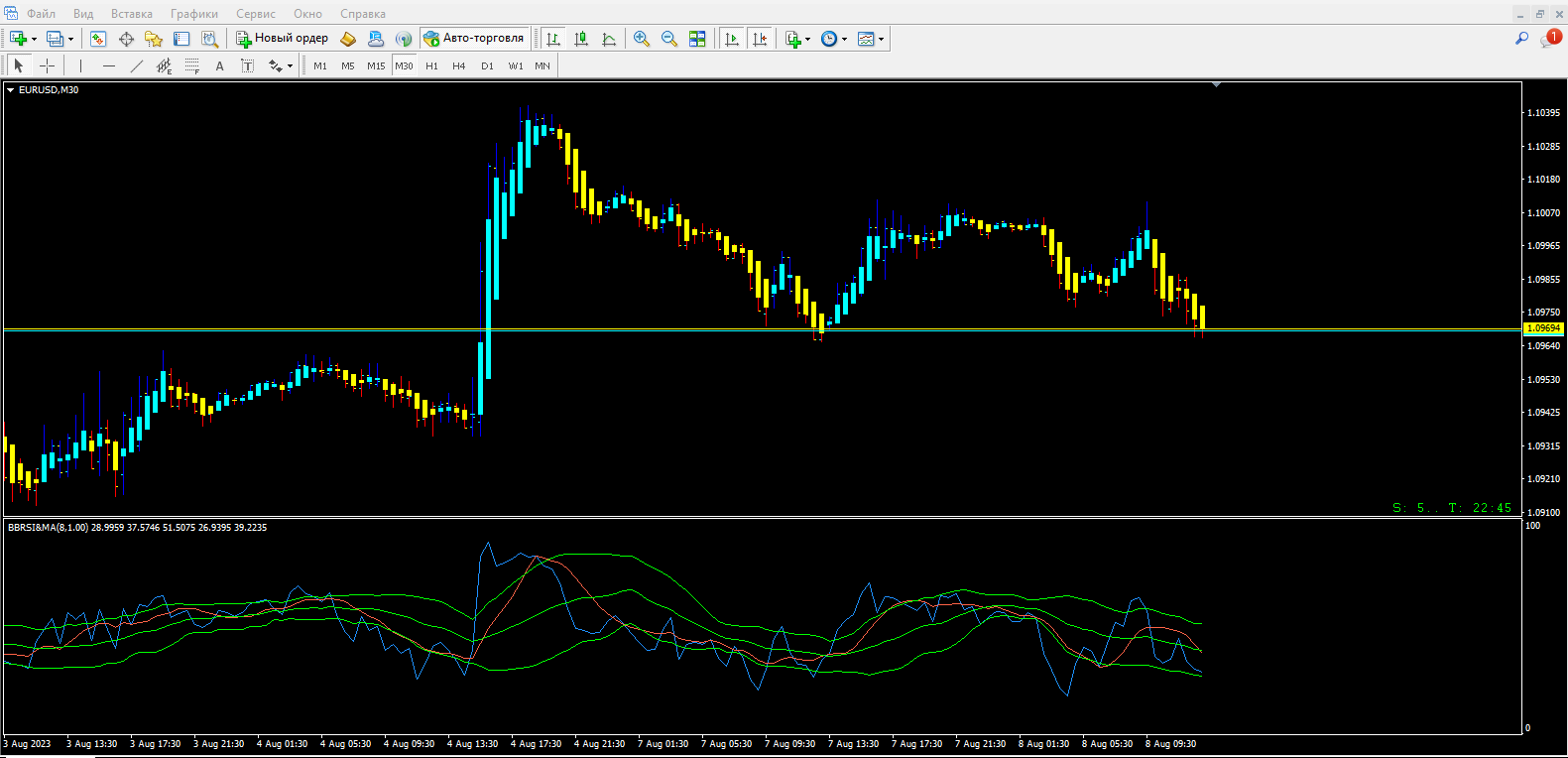This screenshot has width=1568, height=758.
Task: Open the Strategy Tester icon
Action: coord(209,39)
